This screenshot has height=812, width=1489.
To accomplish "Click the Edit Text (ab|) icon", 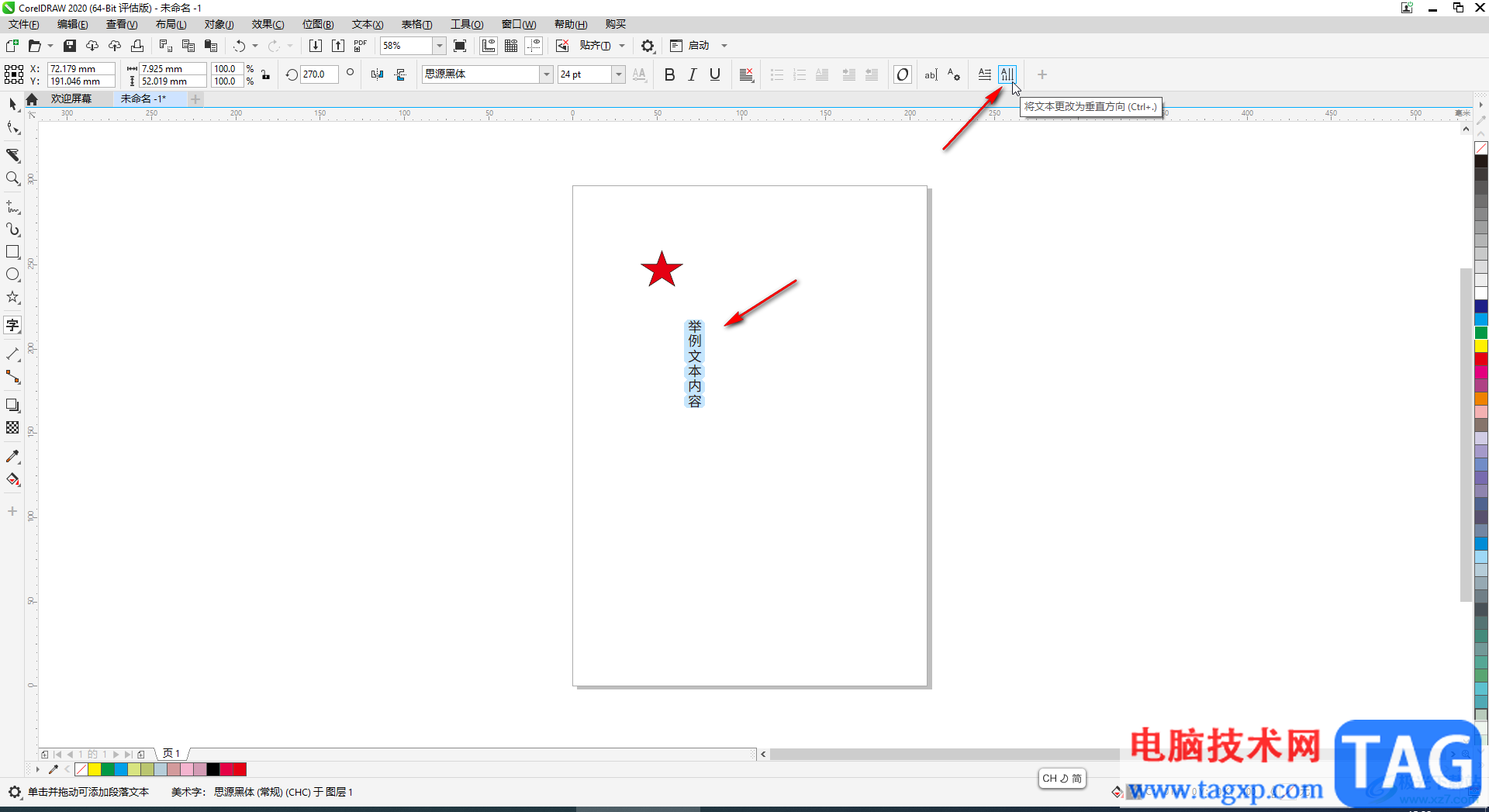I will click(x=931, y=74).
